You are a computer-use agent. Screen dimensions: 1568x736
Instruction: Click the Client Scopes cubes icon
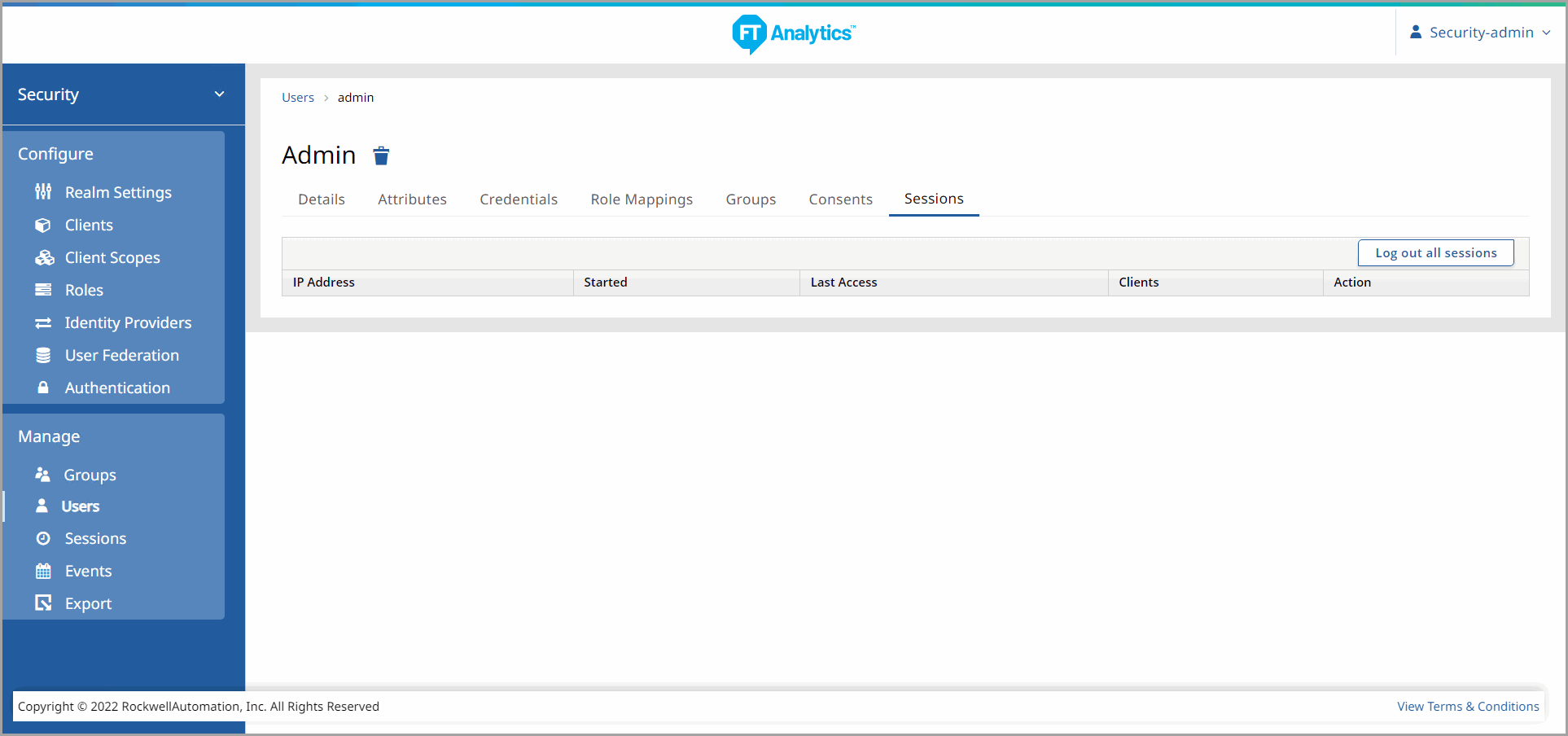click(44, 257)
